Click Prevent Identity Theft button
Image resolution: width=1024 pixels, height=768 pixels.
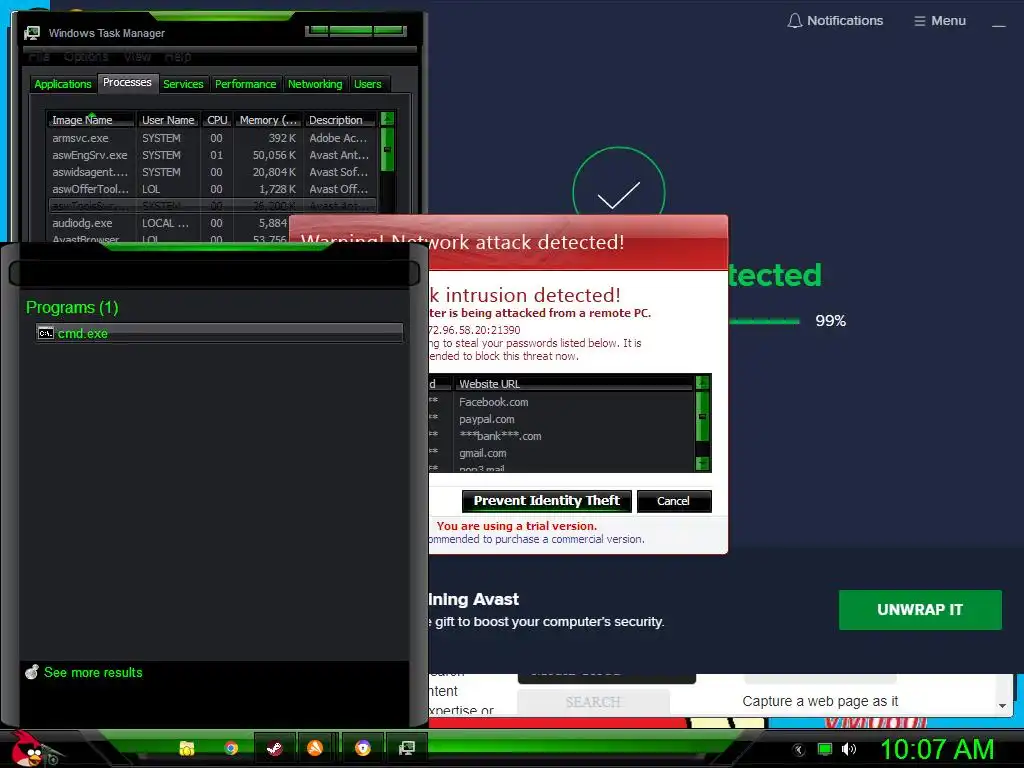tap(547, 501)
